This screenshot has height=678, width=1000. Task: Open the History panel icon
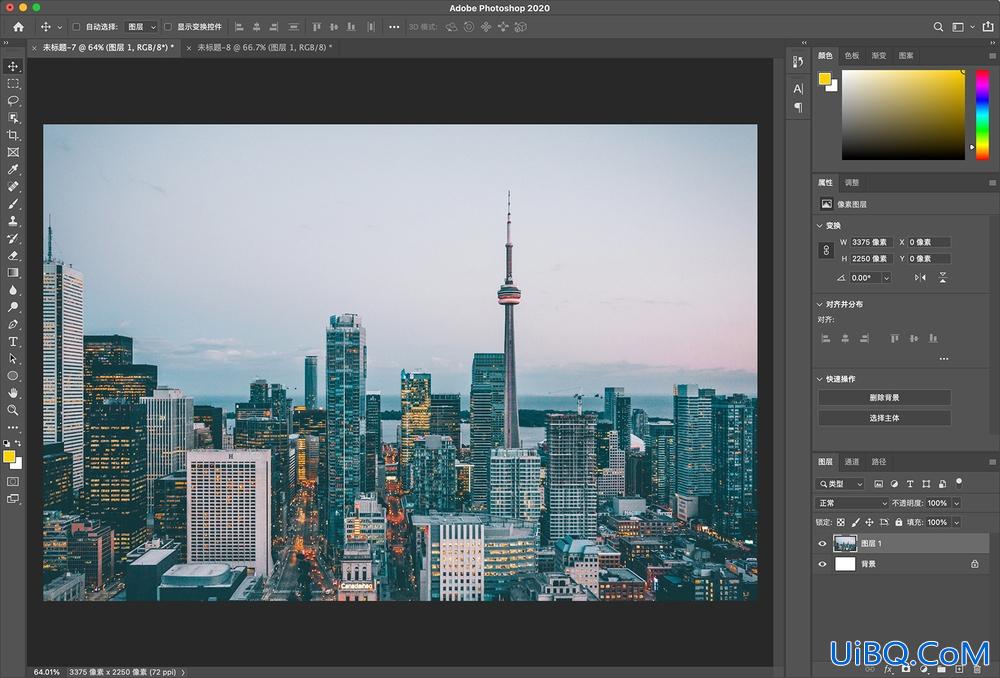point(798,62)
